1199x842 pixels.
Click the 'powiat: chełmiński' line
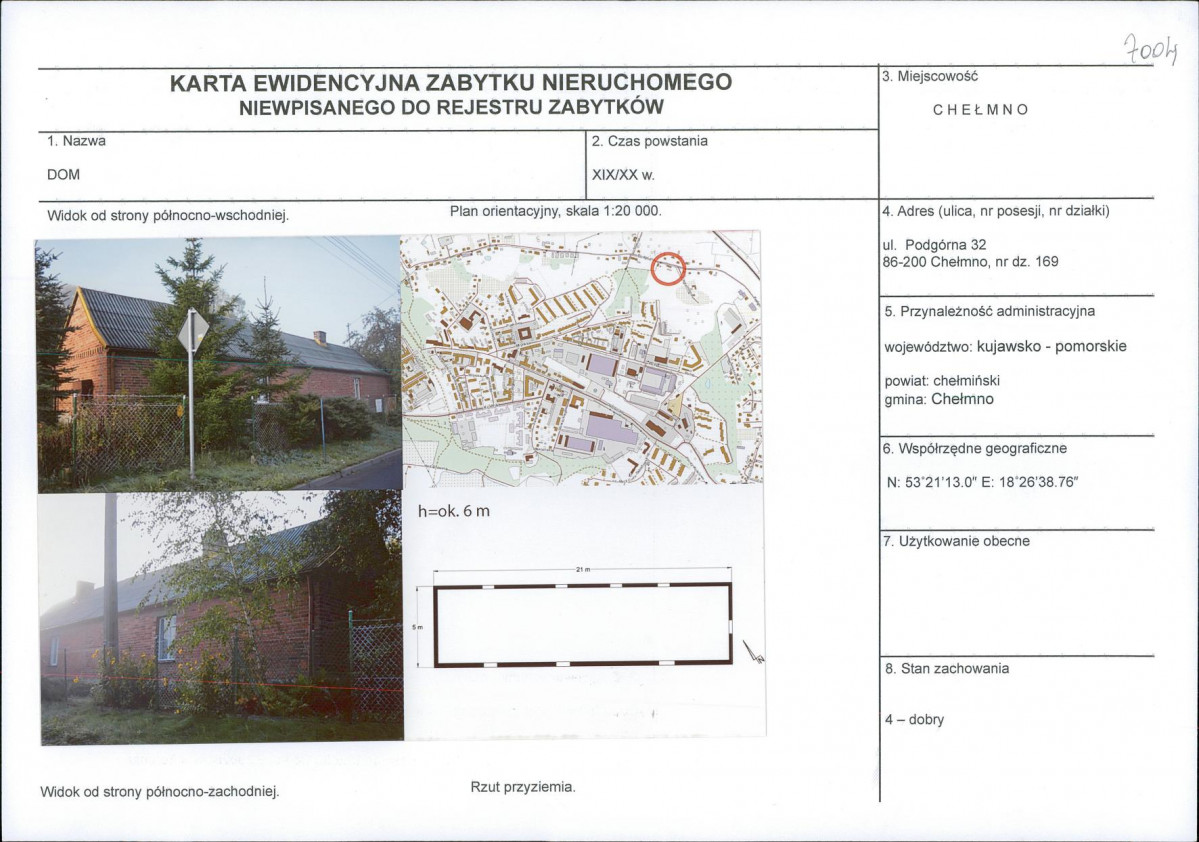tap(942, 380)
